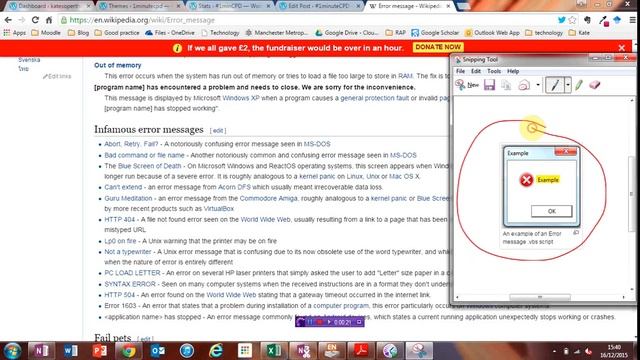Click the New snip button in Snipping Tool
This screenshot has height=360, width=640.
467,85
